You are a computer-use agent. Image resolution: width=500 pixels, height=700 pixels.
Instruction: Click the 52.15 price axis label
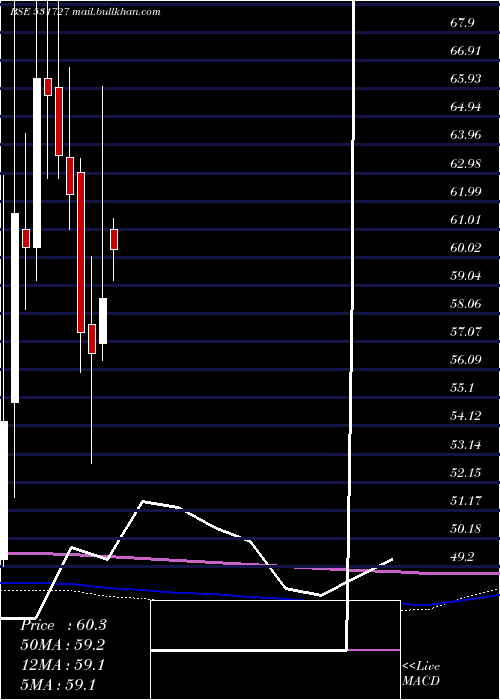click(x=466, y=473)
